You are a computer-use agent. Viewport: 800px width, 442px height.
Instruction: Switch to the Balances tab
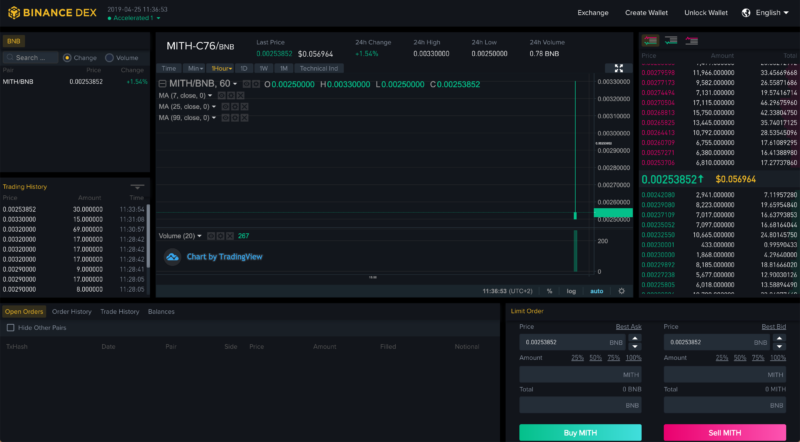[x=161, y=311]
